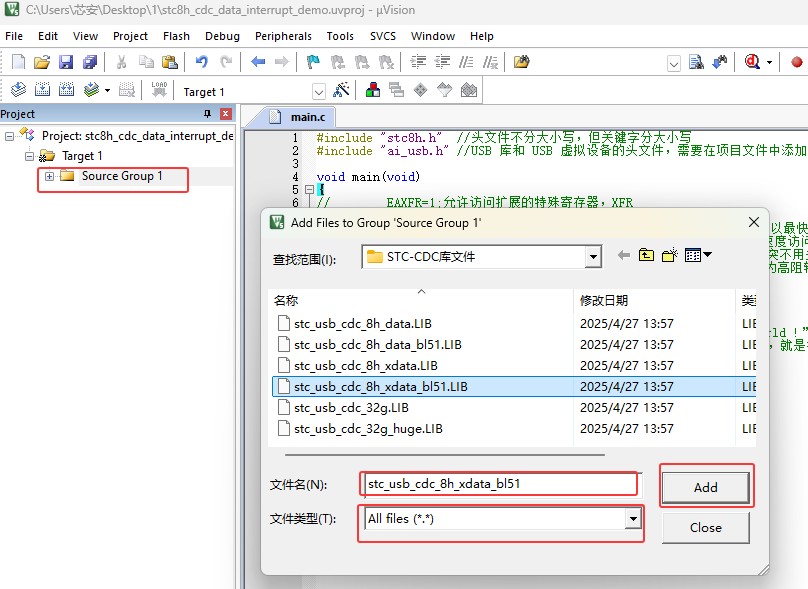Image resolution: width=808 pixels, height=589 pixels.
Task: Click Pack Installer icon
Action: pyautogui.click(x=468, y=90)
